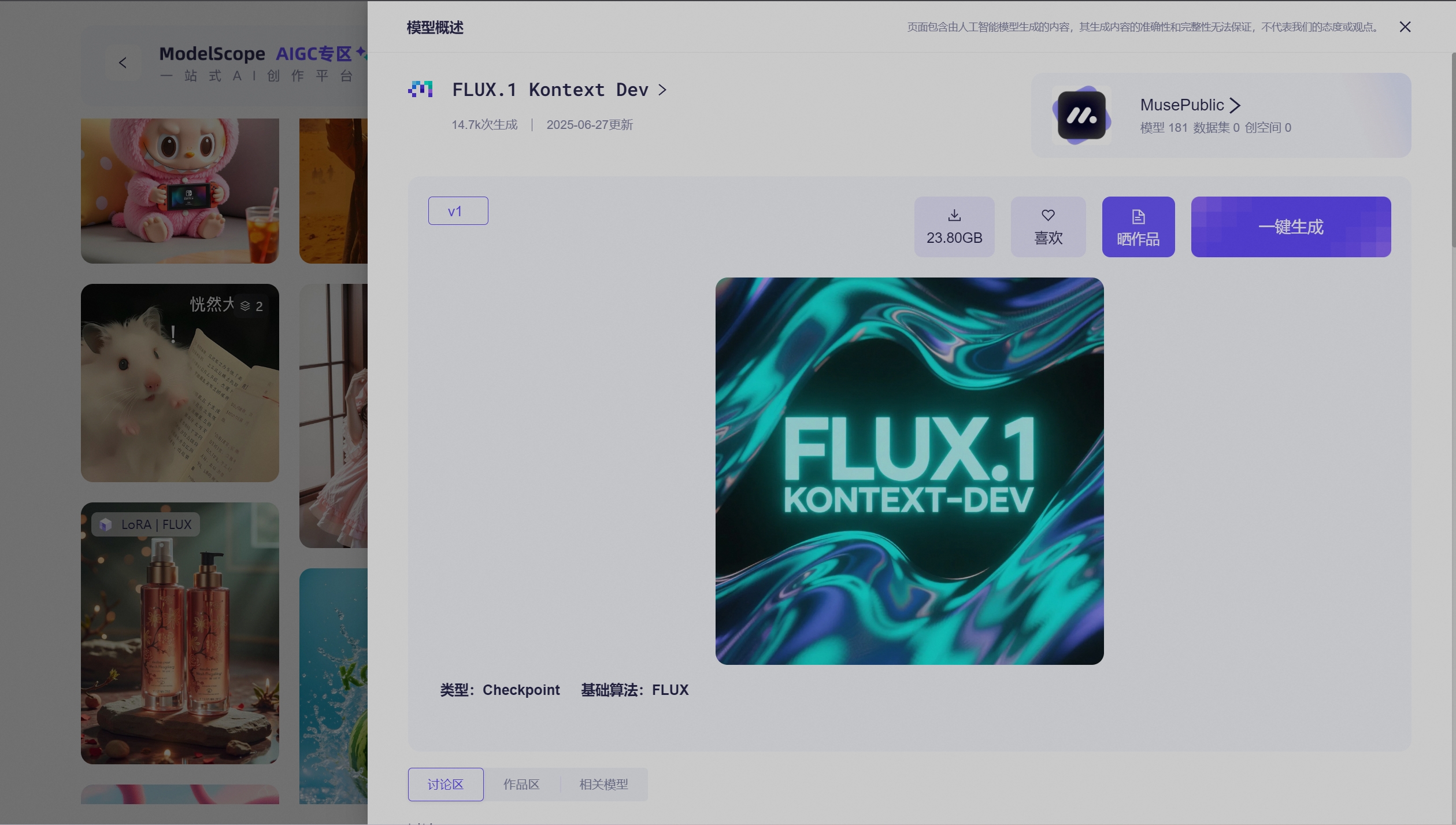The width and height of the screenshot is (1456, 825).
Task: Go back with the arrow beside ModelScope
Action: tap(123, 62)
